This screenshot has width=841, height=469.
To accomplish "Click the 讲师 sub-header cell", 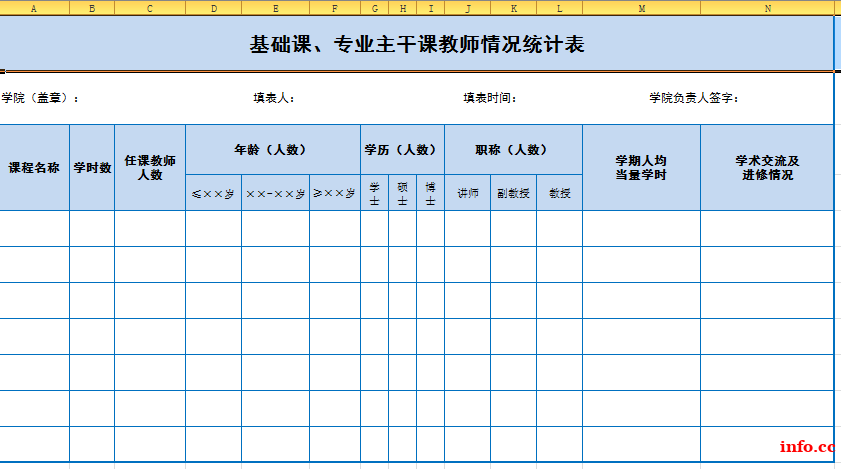I will tap(467, 193).
